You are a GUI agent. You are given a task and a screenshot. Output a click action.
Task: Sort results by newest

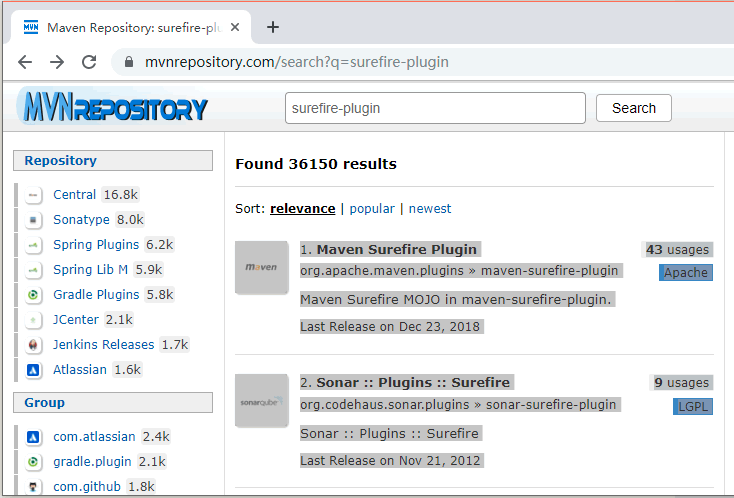(430, 209)
